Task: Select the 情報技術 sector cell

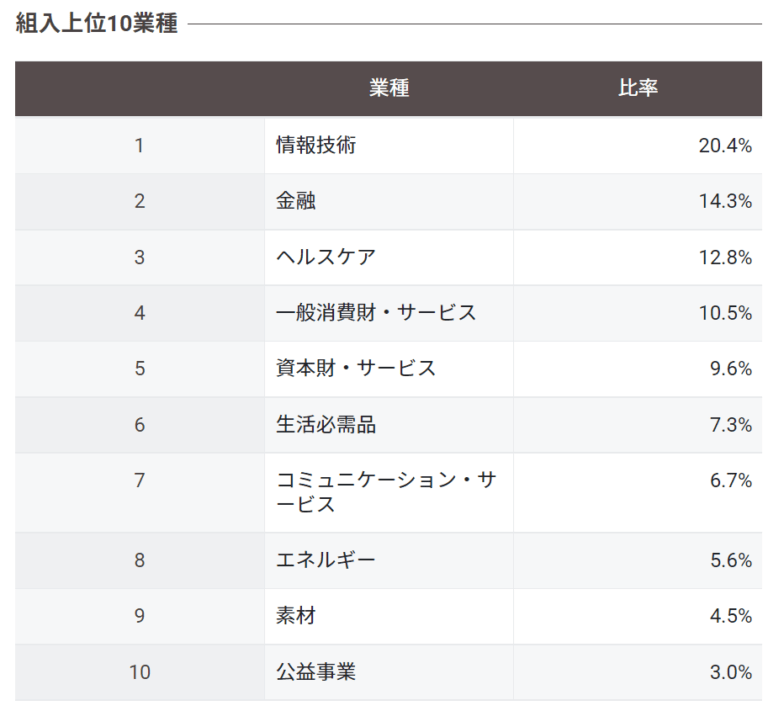Action: 316,146
